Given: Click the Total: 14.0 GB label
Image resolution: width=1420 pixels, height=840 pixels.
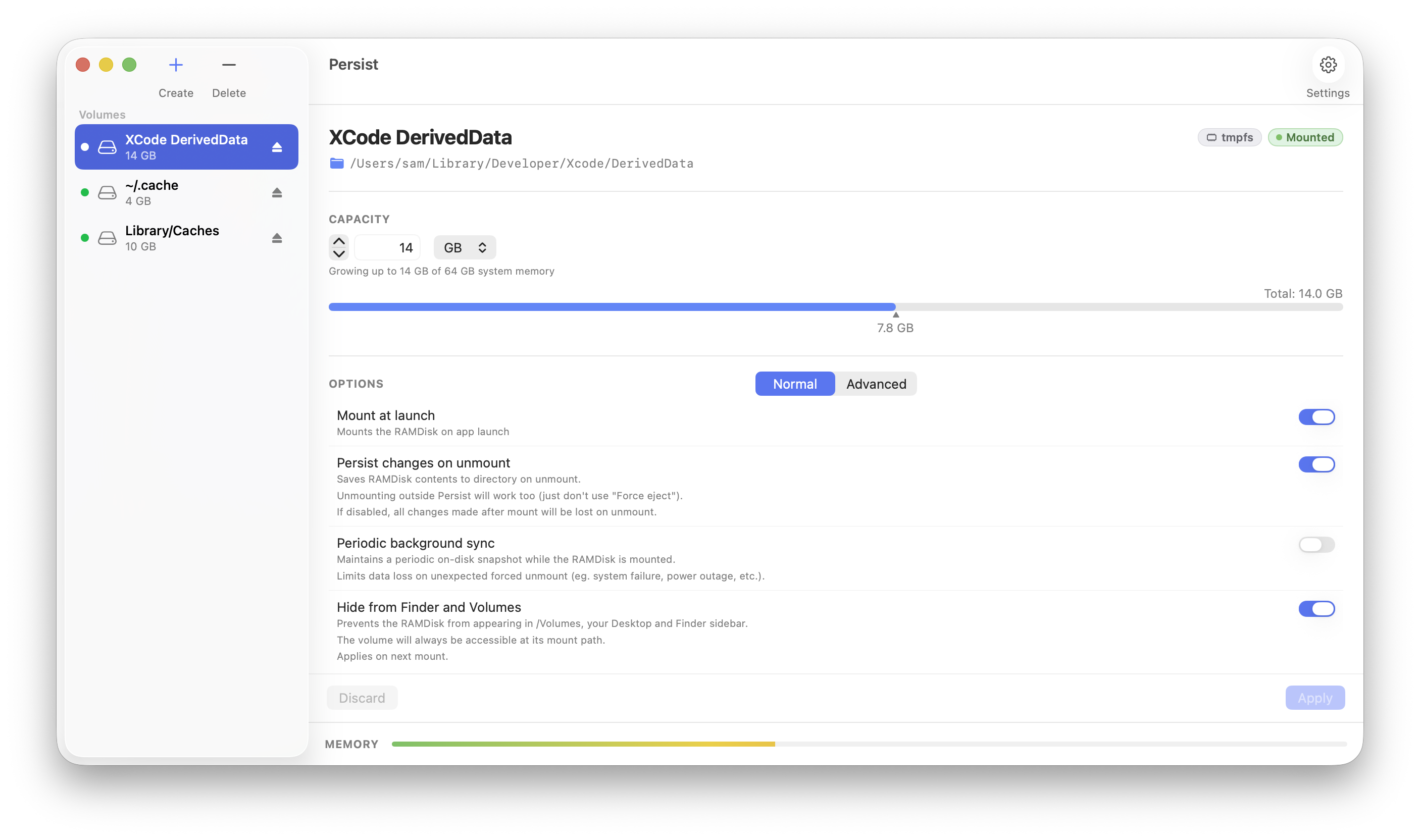Looking at the screenshot, I should point(1303,294).
